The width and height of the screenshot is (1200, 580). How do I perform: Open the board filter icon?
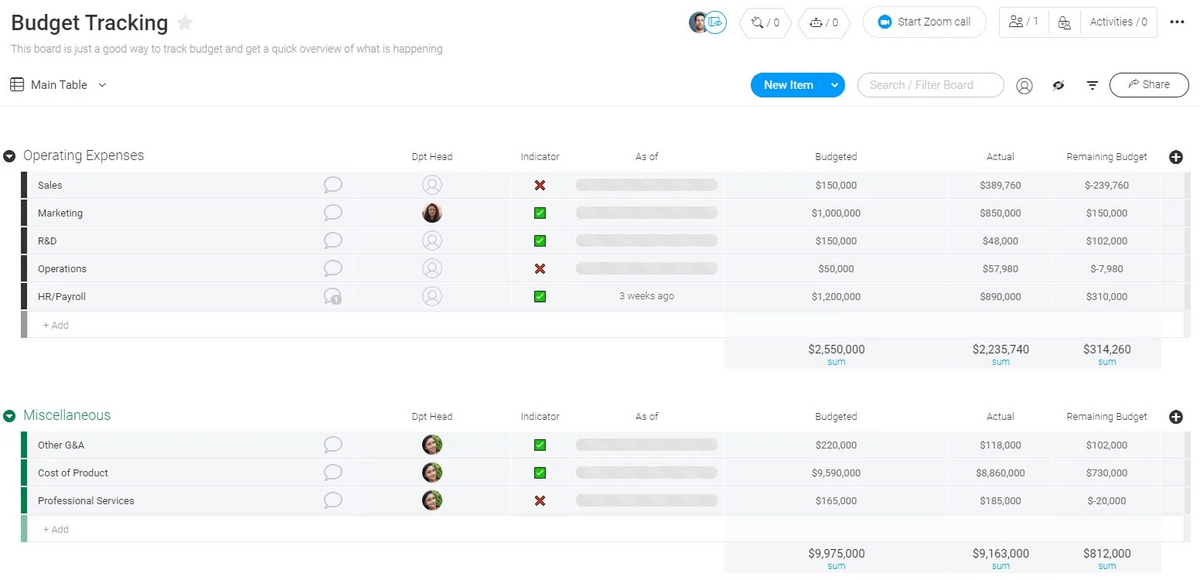pyautogui.click(x=1092, y=86)
